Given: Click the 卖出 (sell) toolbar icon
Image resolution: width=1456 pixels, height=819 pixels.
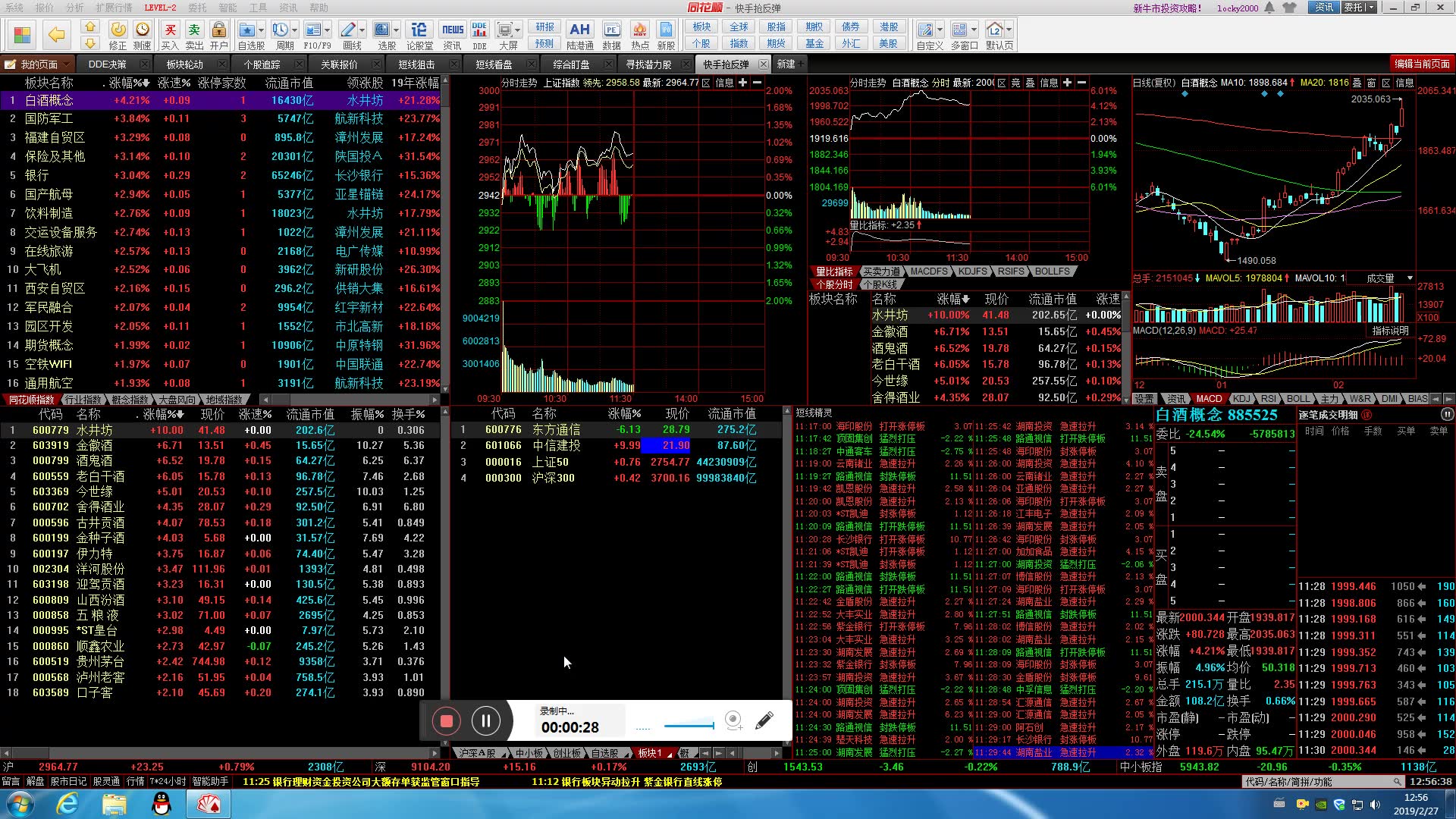Looking at the screenshot, I should tap(194, 30).
